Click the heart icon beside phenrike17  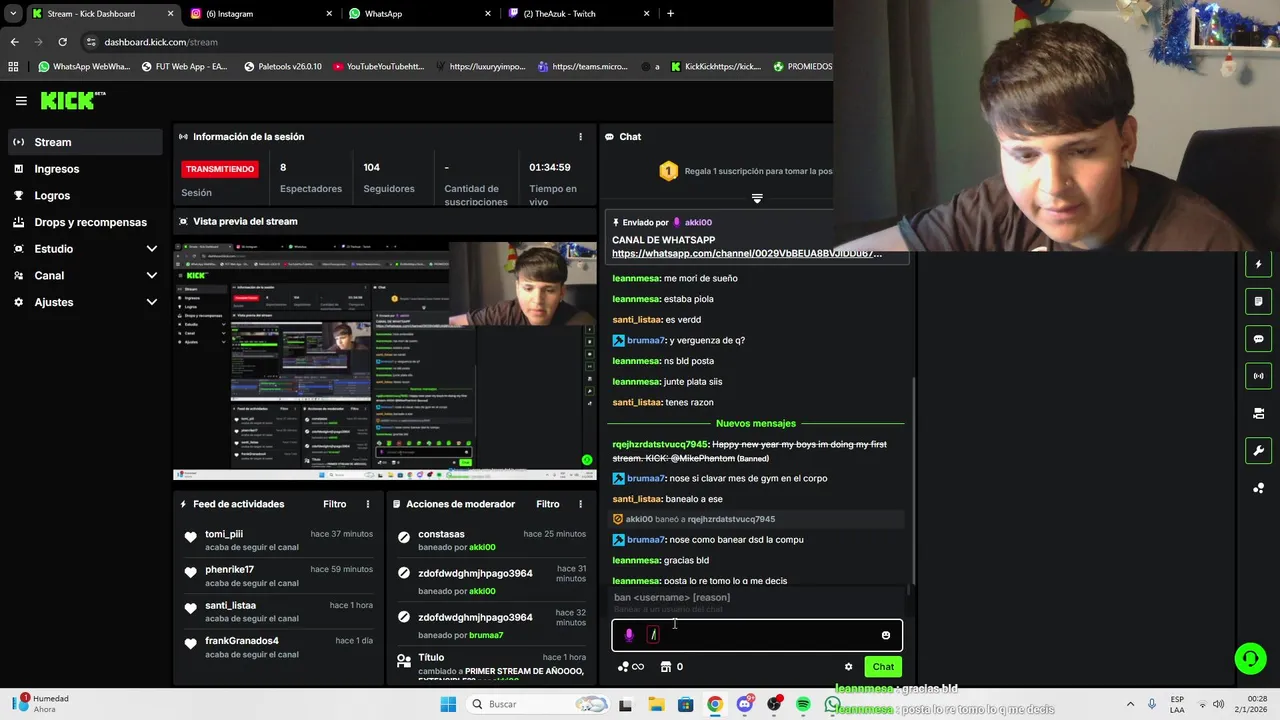point(190,573)
